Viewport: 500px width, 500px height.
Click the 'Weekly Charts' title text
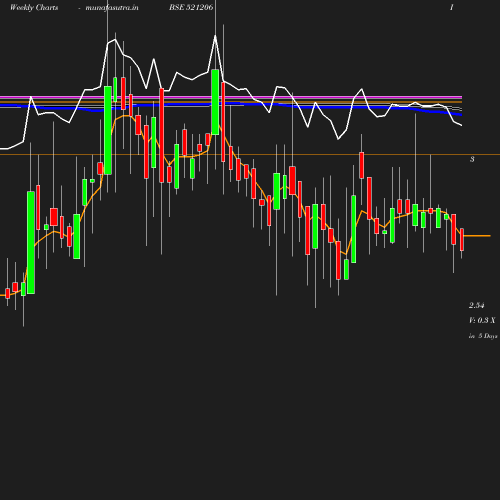point(34,8)
